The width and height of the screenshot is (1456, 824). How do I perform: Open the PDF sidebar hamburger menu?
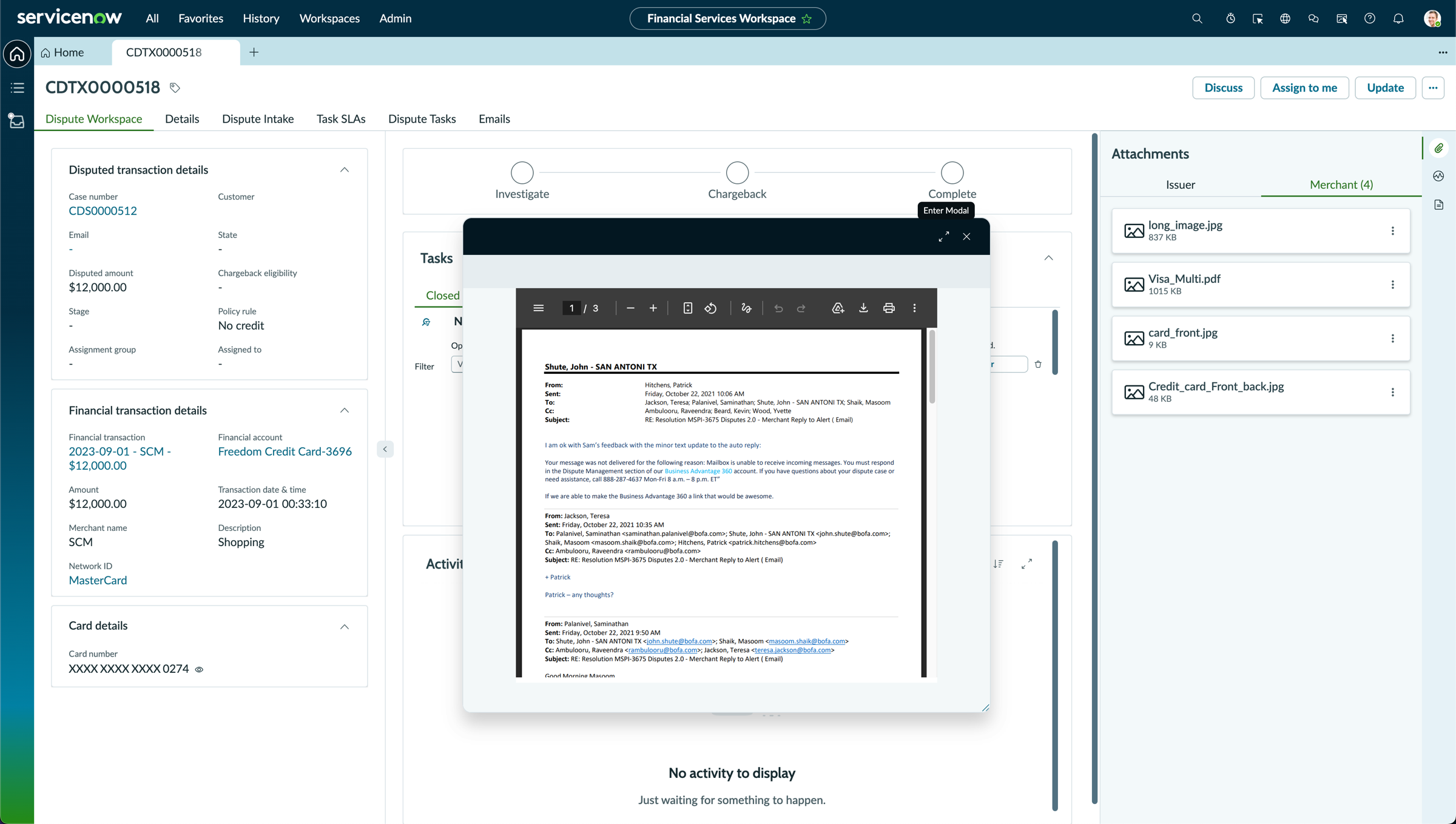[x=538, y=308]
